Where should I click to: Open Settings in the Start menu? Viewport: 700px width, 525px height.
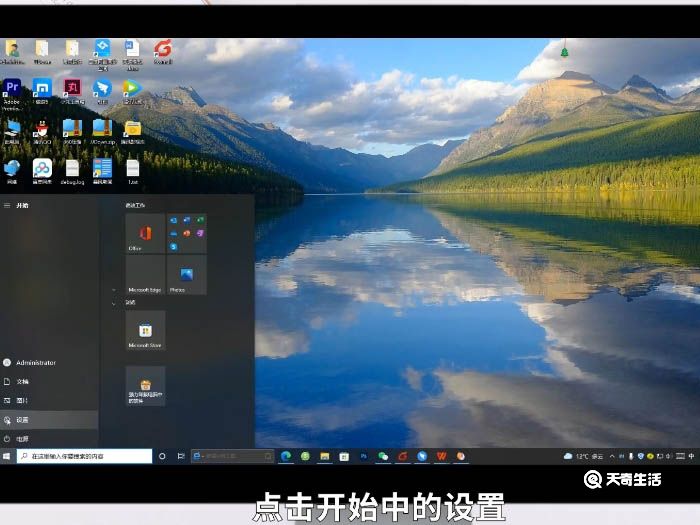[x=22, y=420]
